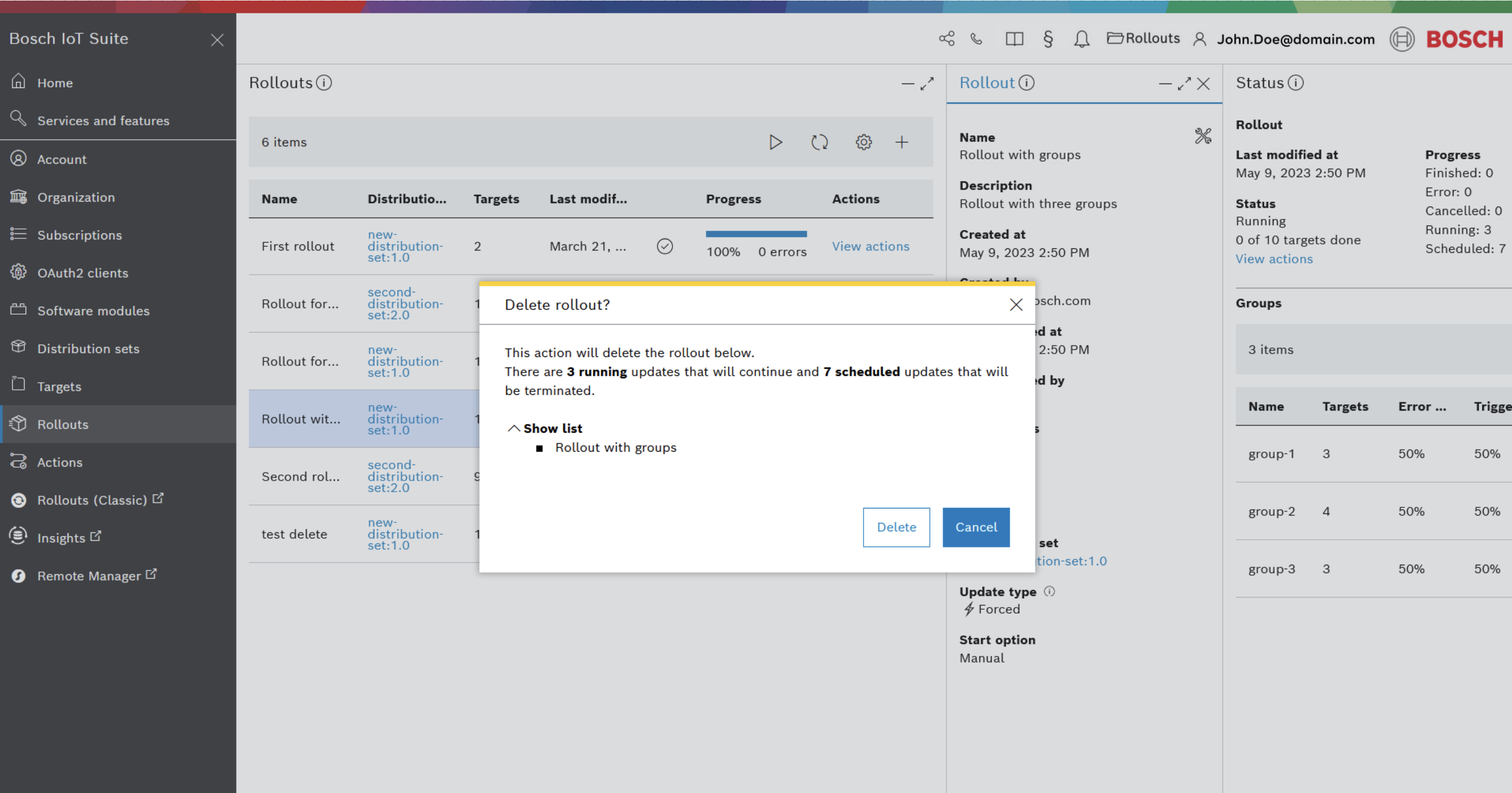The width and height of the screenshot is (1512, 793).
Task: Open Distribution sets in sidebar
Action: tap(88, 349)
